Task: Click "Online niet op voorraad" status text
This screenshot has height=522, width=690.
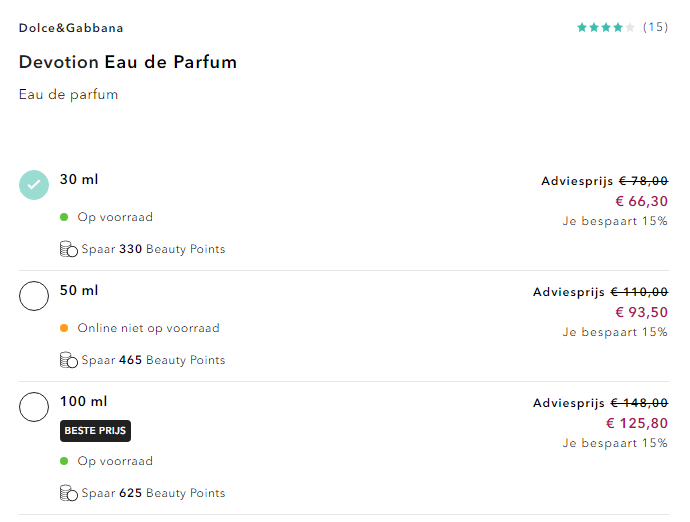Action: 148,328
